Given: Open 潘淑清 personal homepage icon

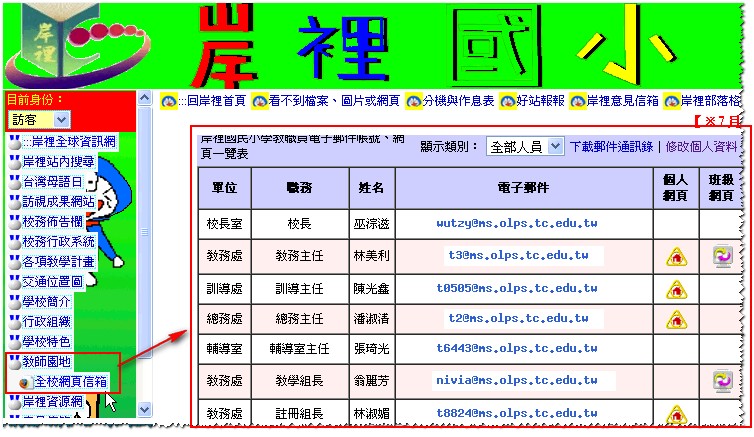Looking at the screenshot, I should [x=676, y=319].
